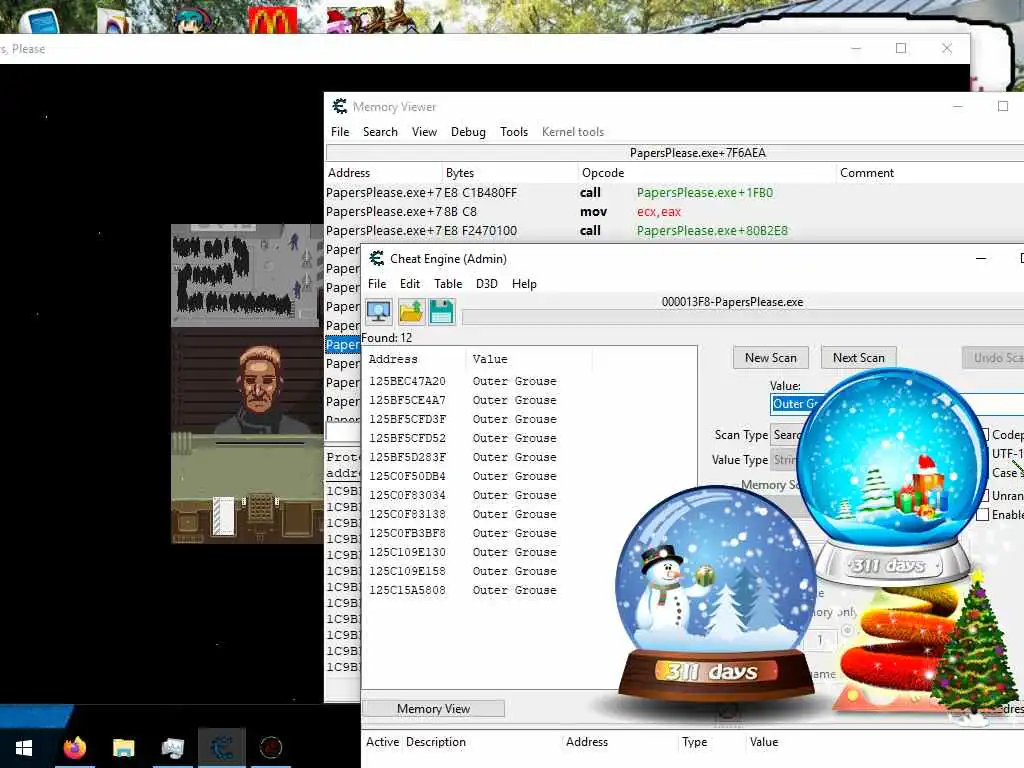Open the Value Type dropdown
Viewport: 1024px width, 768px height.
tap(786, 460)
